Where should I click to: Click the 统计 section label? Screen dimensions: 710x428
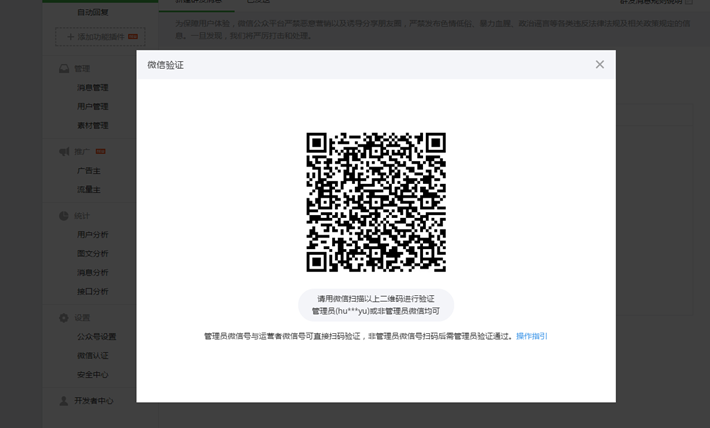click(82, 216)
